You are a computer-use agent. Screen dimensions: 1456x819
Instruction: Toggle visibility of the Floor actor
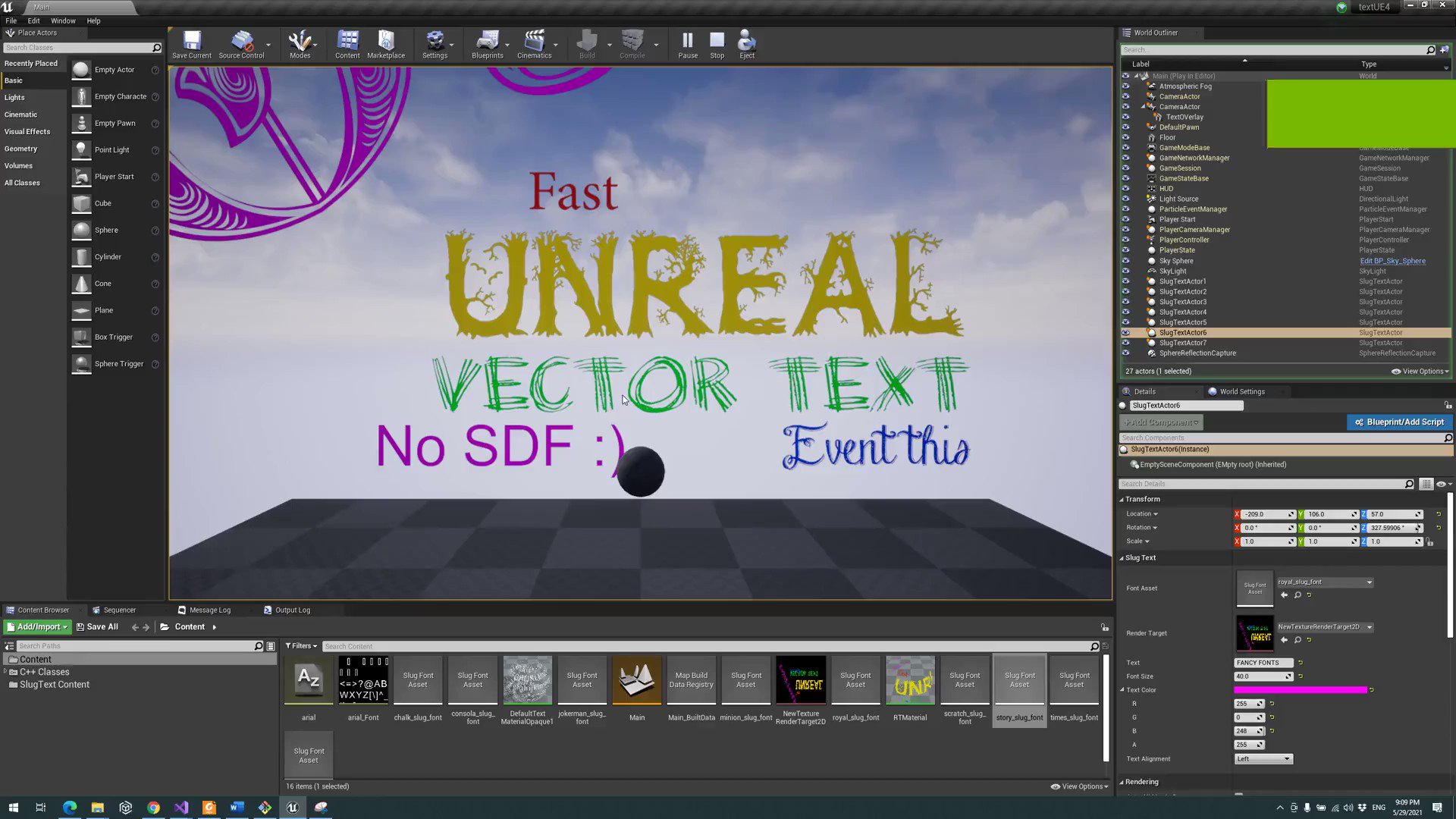[x=1125, y=137]
